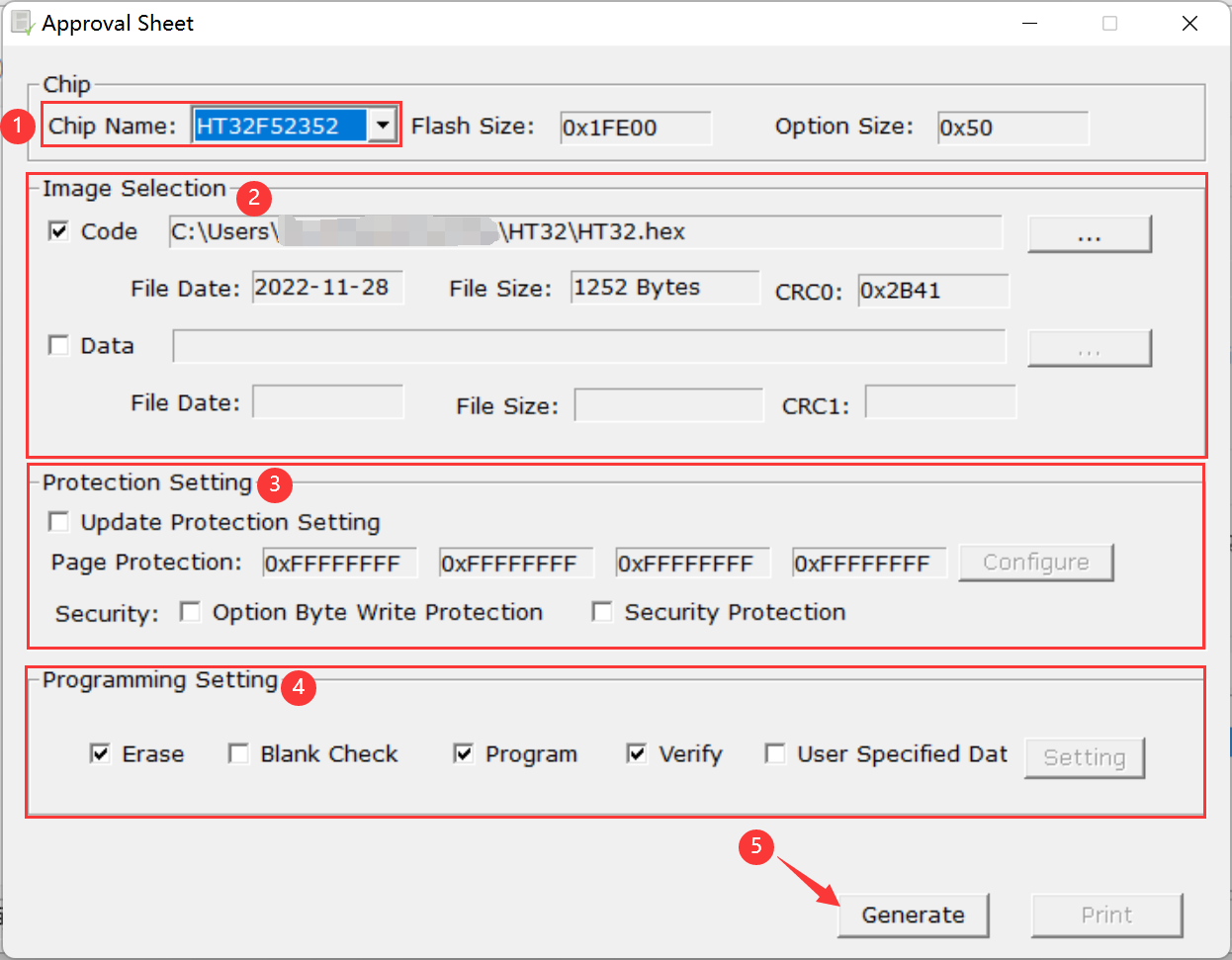This screenshot has height=960, width=1232.
Task: Disable the Verify checkbox
Action: pyautogui.click(x=637, y=753)
